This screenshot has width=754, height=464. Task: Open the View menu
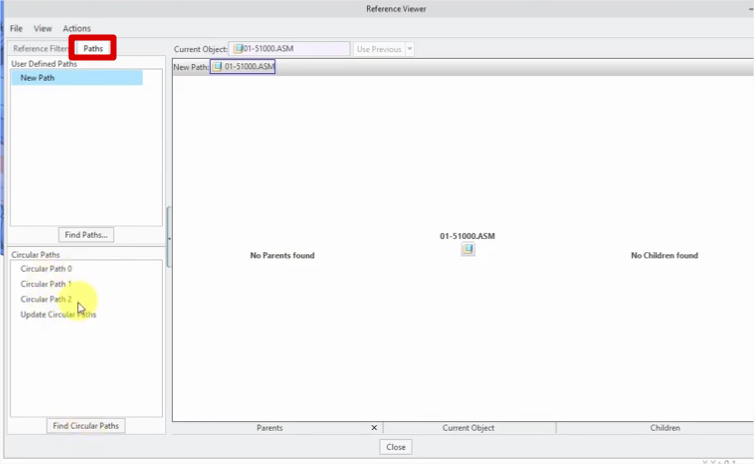pos(43,28)
